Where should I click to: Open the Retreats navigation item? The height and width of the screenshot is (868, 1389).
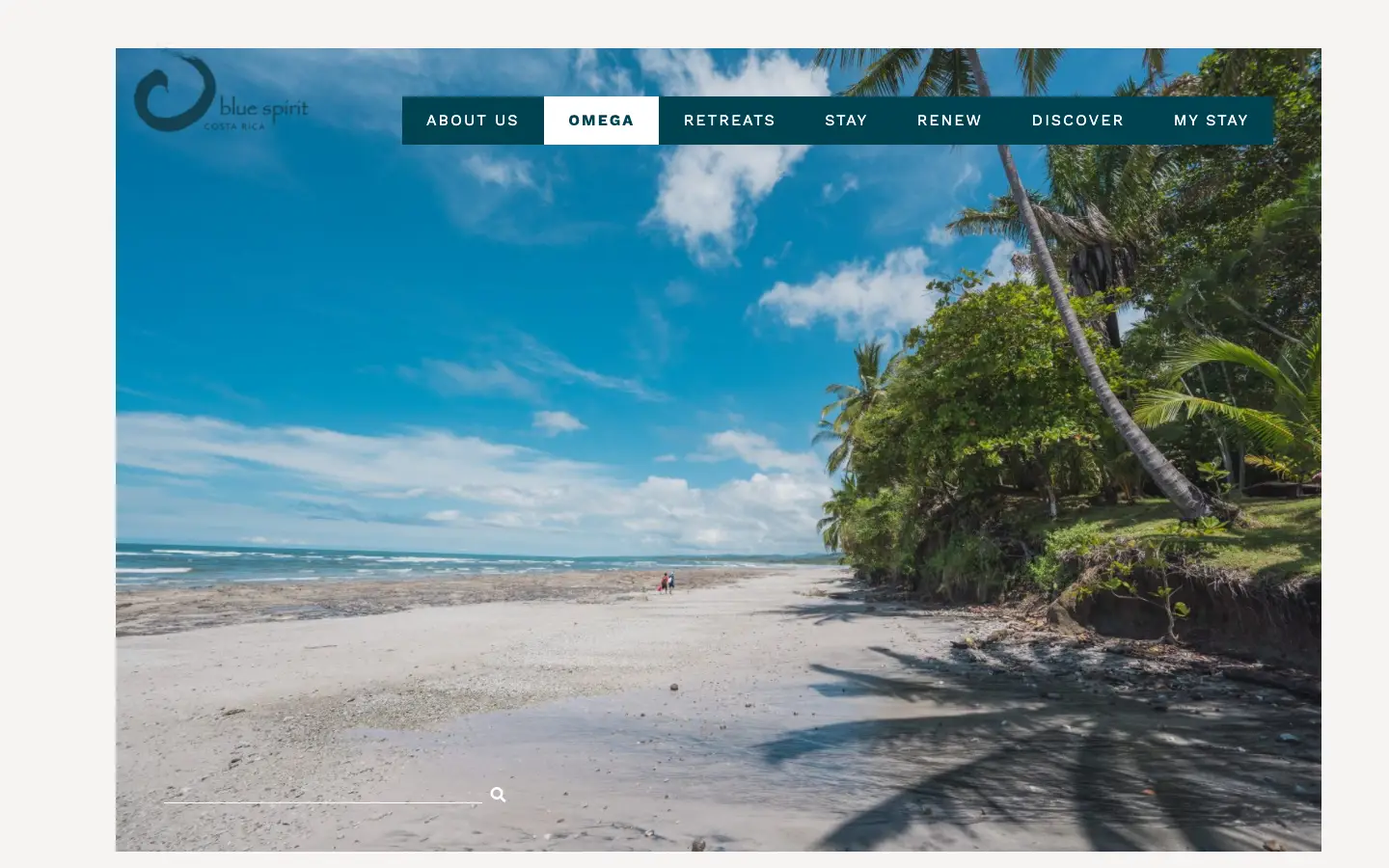click(x=729, y=121)
